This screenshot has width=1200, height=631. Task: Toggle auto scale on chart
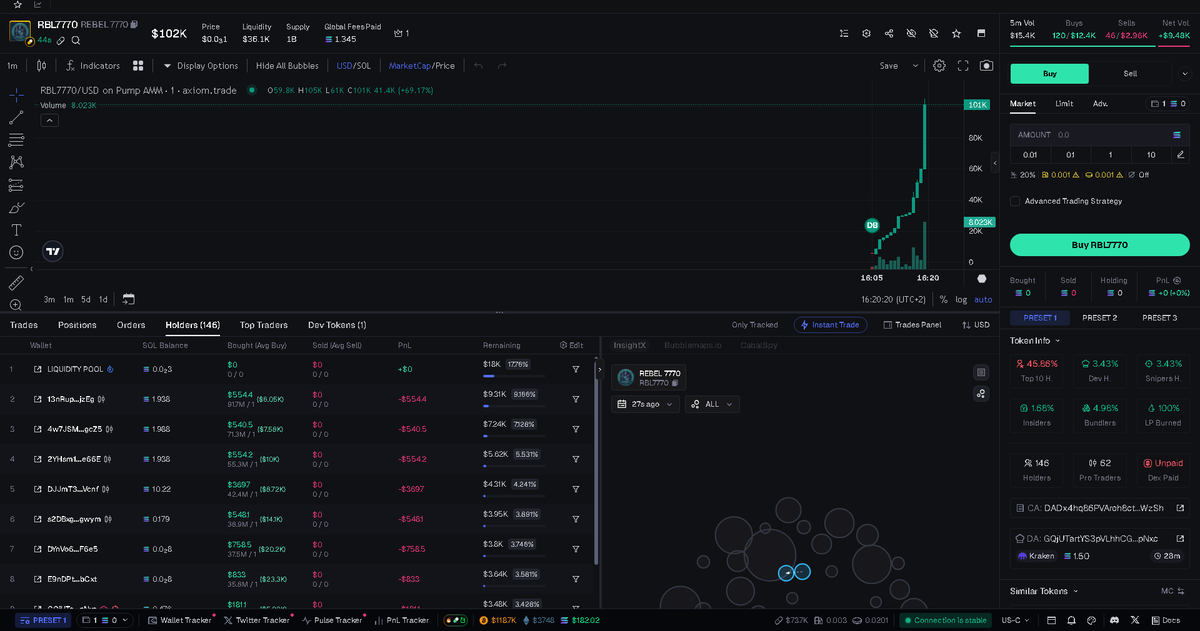tap(983, 299)
